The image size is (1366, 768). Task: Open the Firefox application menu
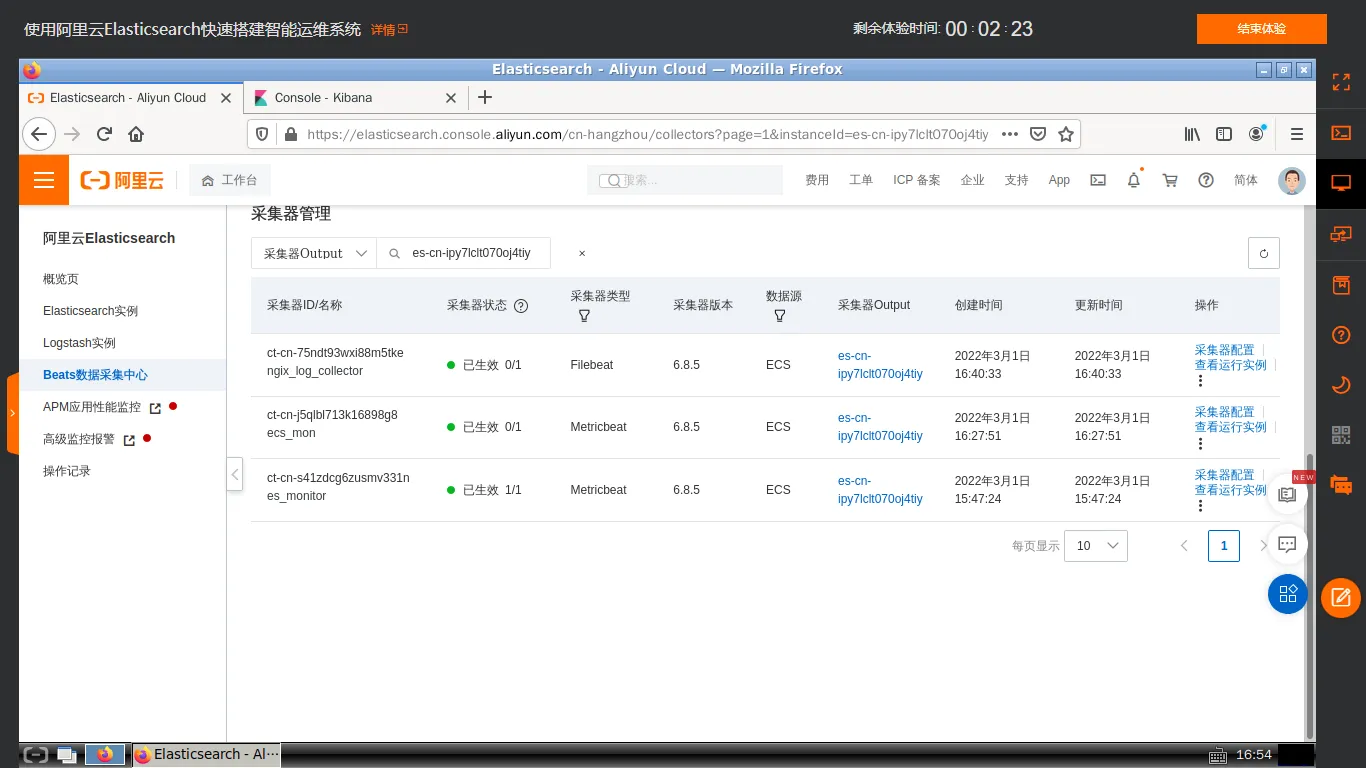(1297, 134)
